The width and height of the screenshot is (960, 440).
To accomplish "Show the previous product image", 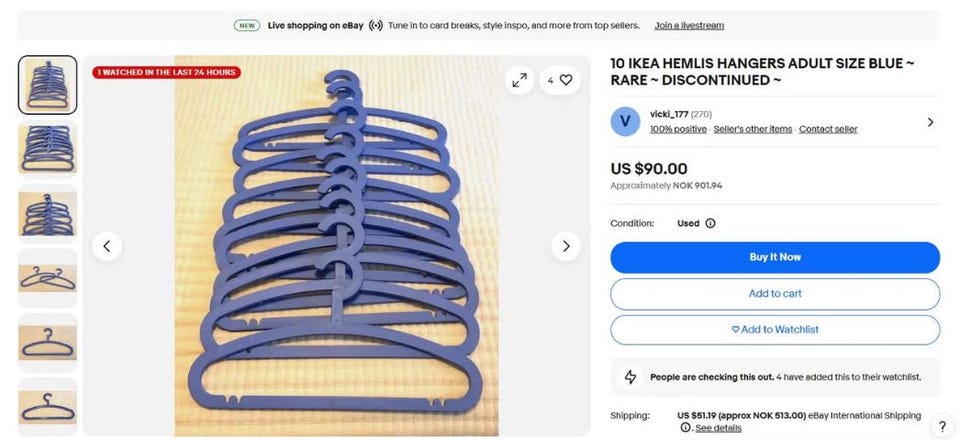I will pos(107,246).
